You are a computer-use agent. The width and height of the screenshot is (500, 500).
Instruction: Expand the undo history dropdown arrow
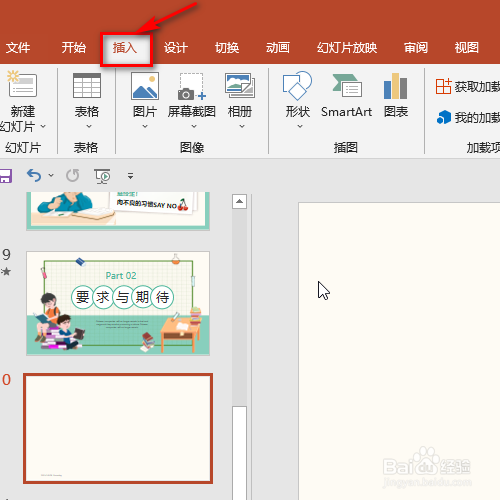point(51,175)
